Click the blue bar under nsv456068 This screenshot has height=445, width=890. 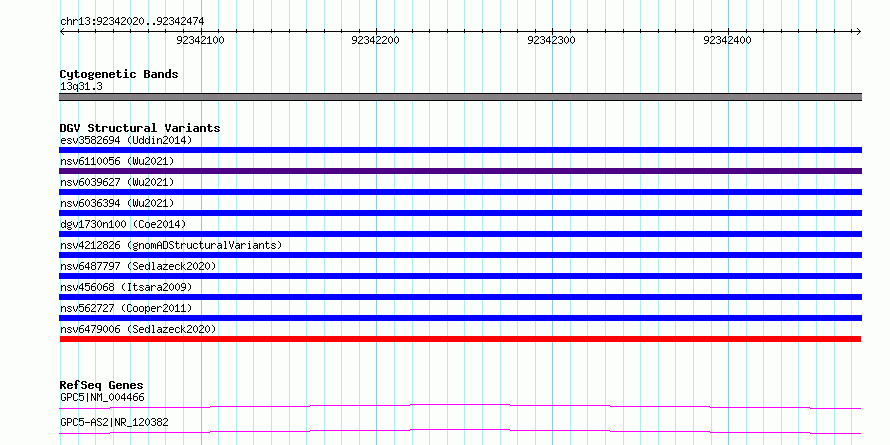coord(460,297)
